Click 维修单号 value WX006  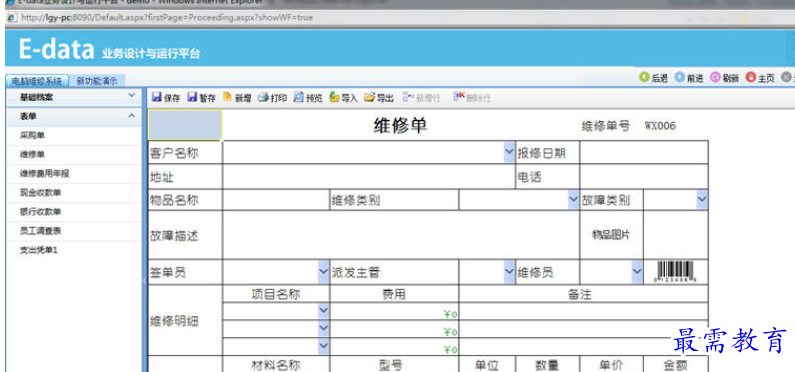pos(660,126)
